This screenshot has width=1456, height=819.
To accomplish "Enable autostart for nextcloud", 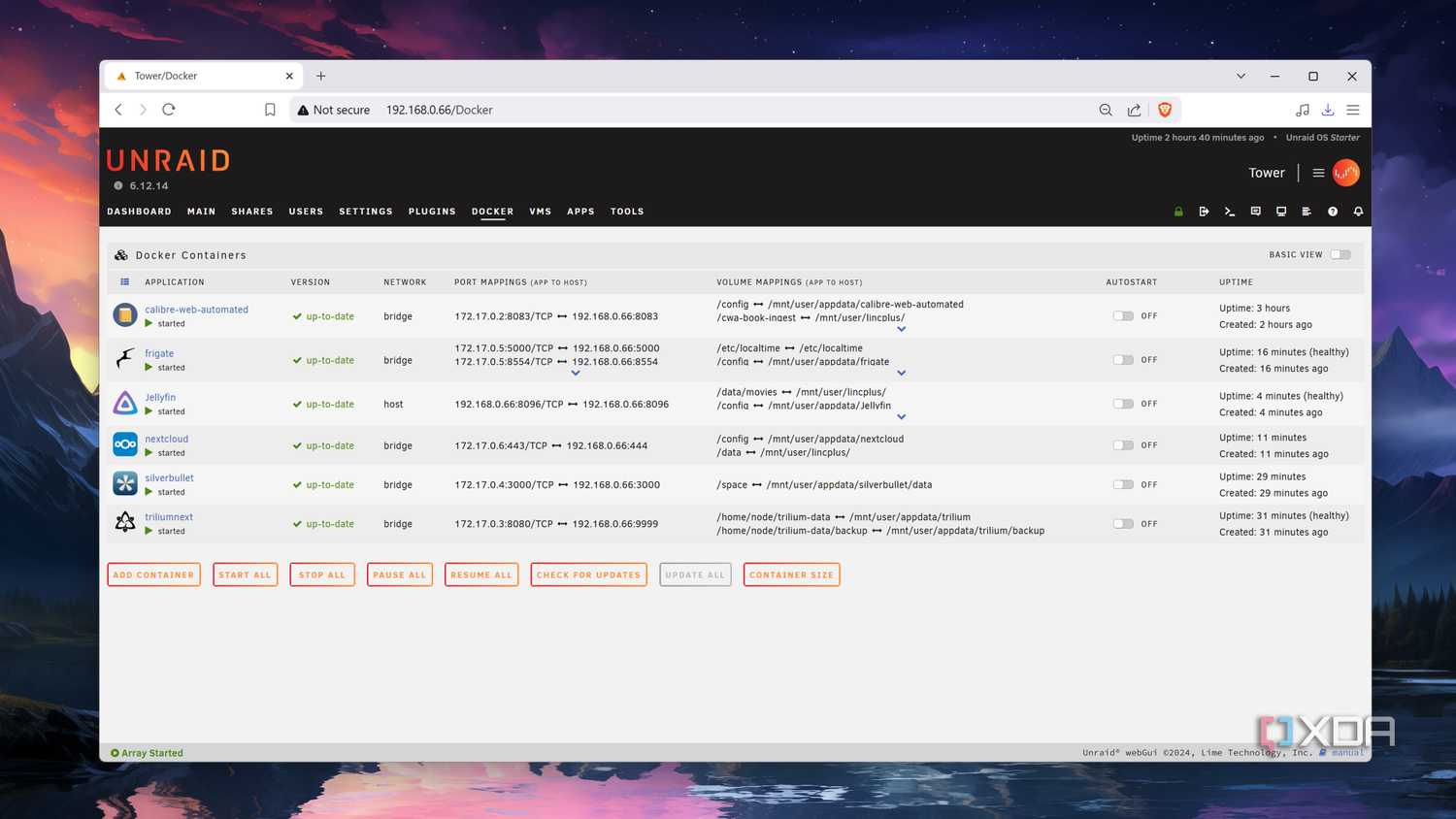I will point(1123,445).
